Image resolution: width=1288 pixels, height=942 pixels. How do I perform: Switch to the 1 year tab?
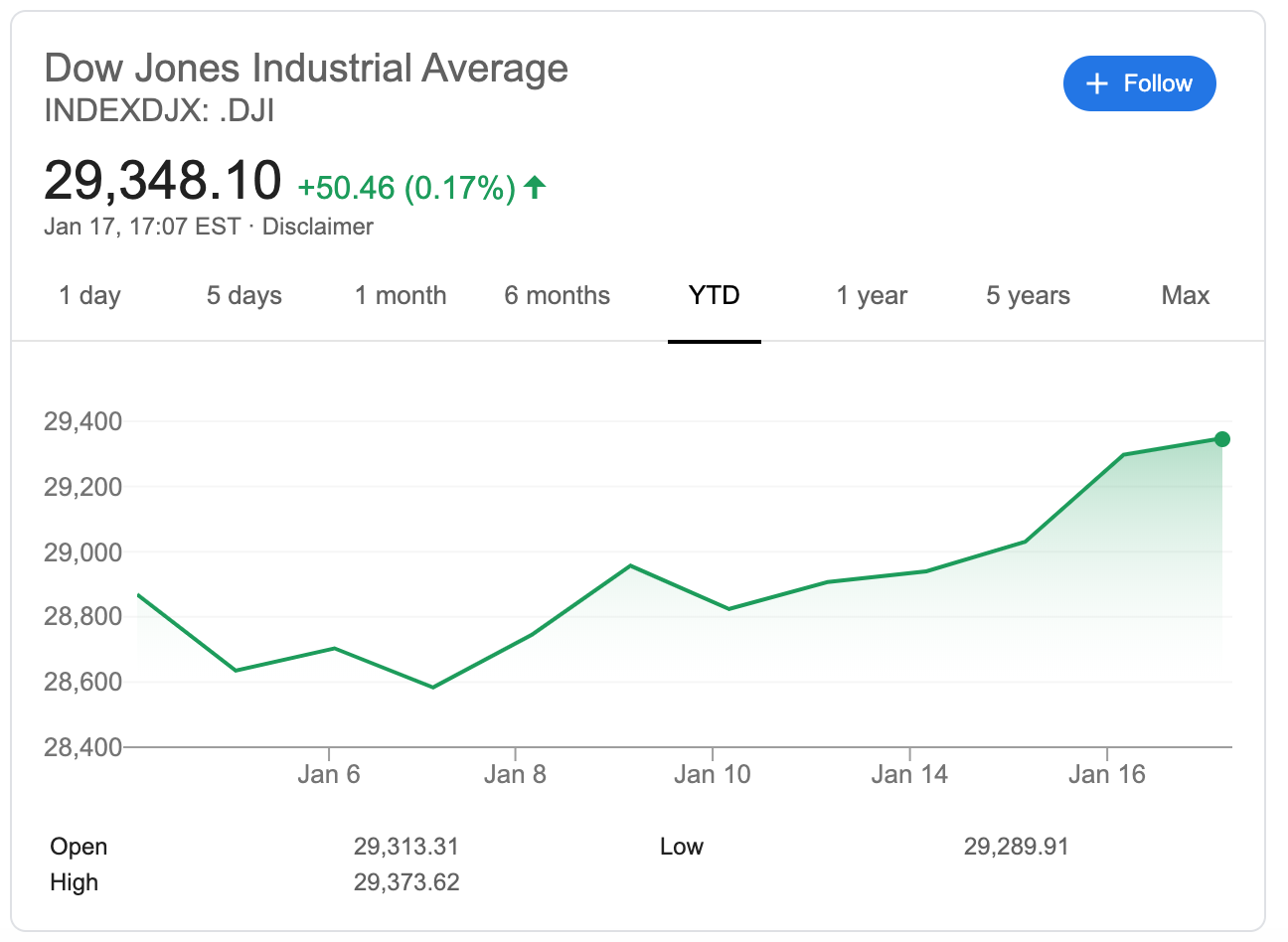point(872,296)
